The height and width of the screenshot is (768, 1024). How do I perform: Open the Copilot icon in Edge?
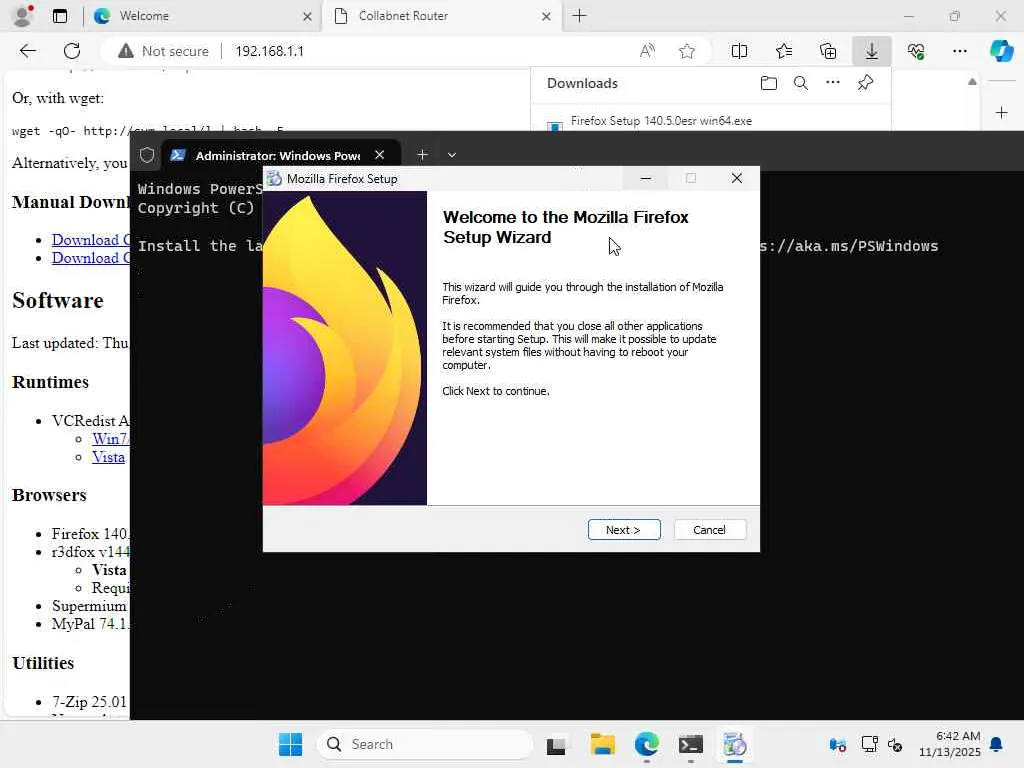point(1001,51)
